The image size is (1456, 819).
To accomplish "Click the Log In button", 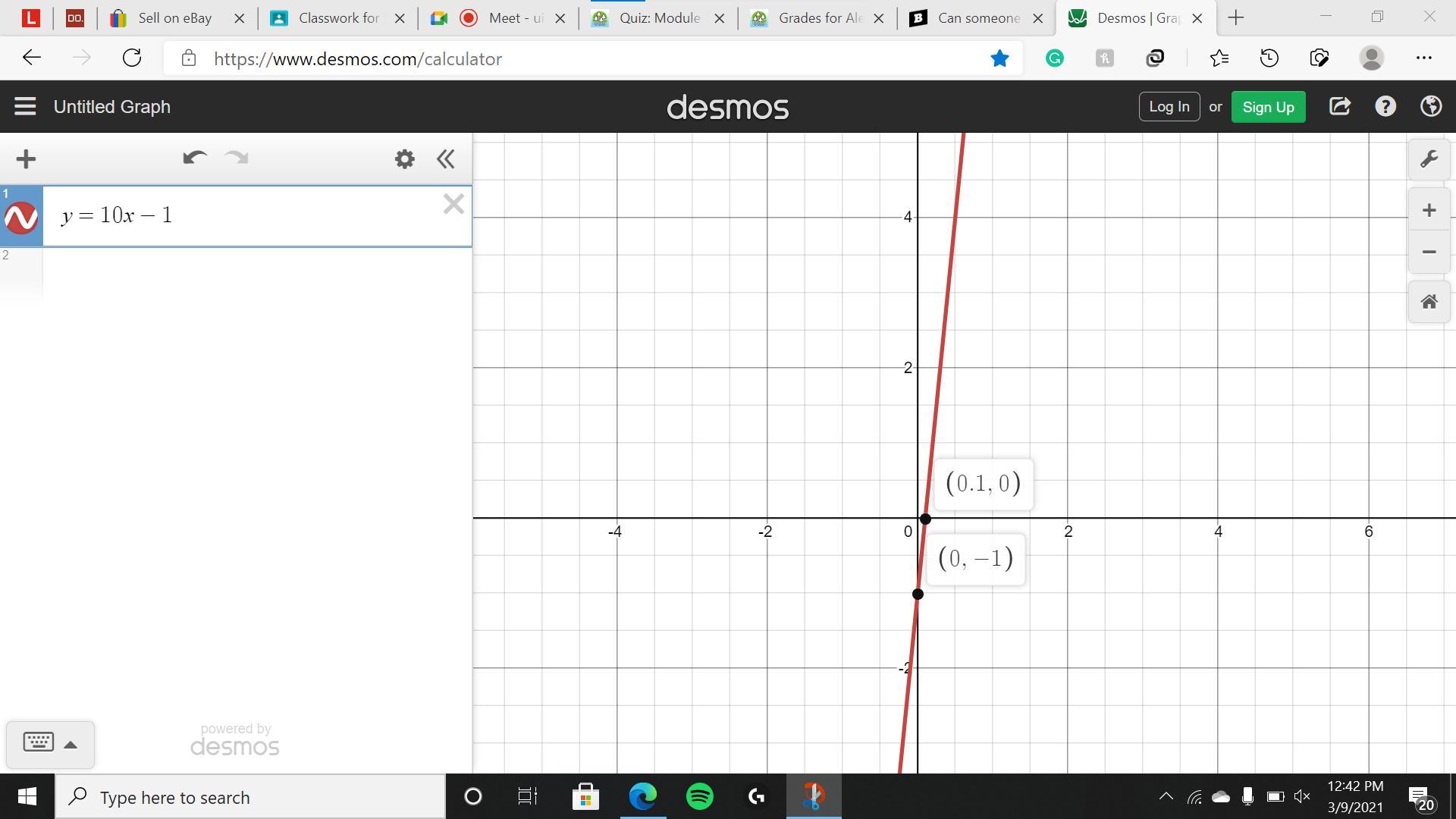I will (x=1169, y=107).
